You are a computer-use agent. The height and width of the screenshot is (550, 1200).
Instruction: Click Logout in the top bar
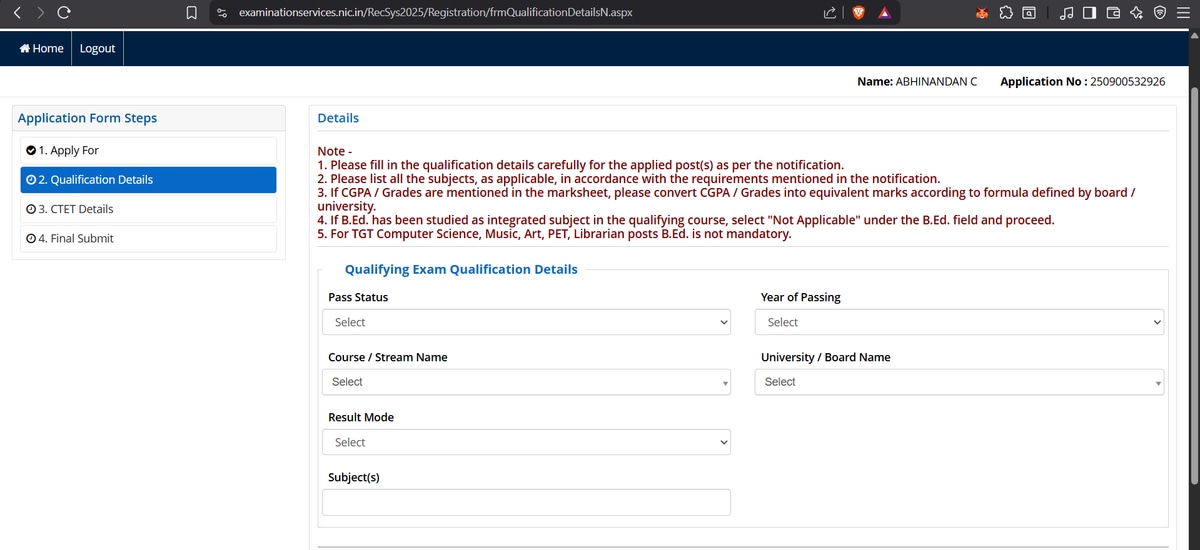pos(97,48)
